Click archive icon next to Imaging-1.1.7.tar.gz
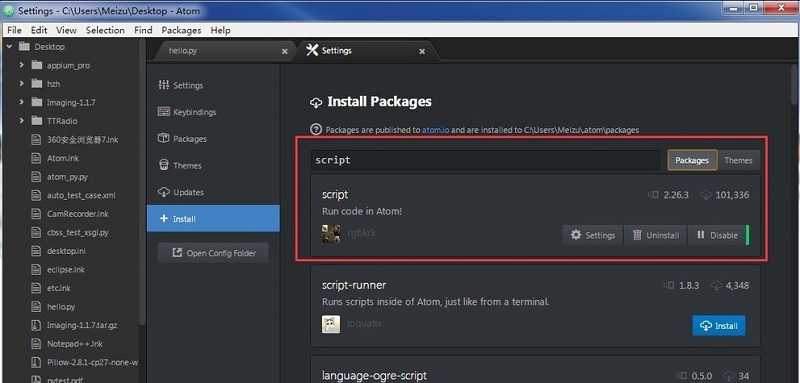The width and height of the screenshot is (800, 383). 36,325
